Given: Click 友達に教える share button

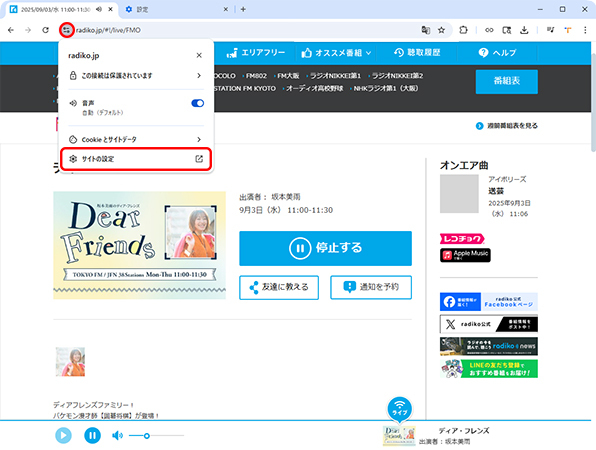Looking at the screenshot, I should (279, 287).
